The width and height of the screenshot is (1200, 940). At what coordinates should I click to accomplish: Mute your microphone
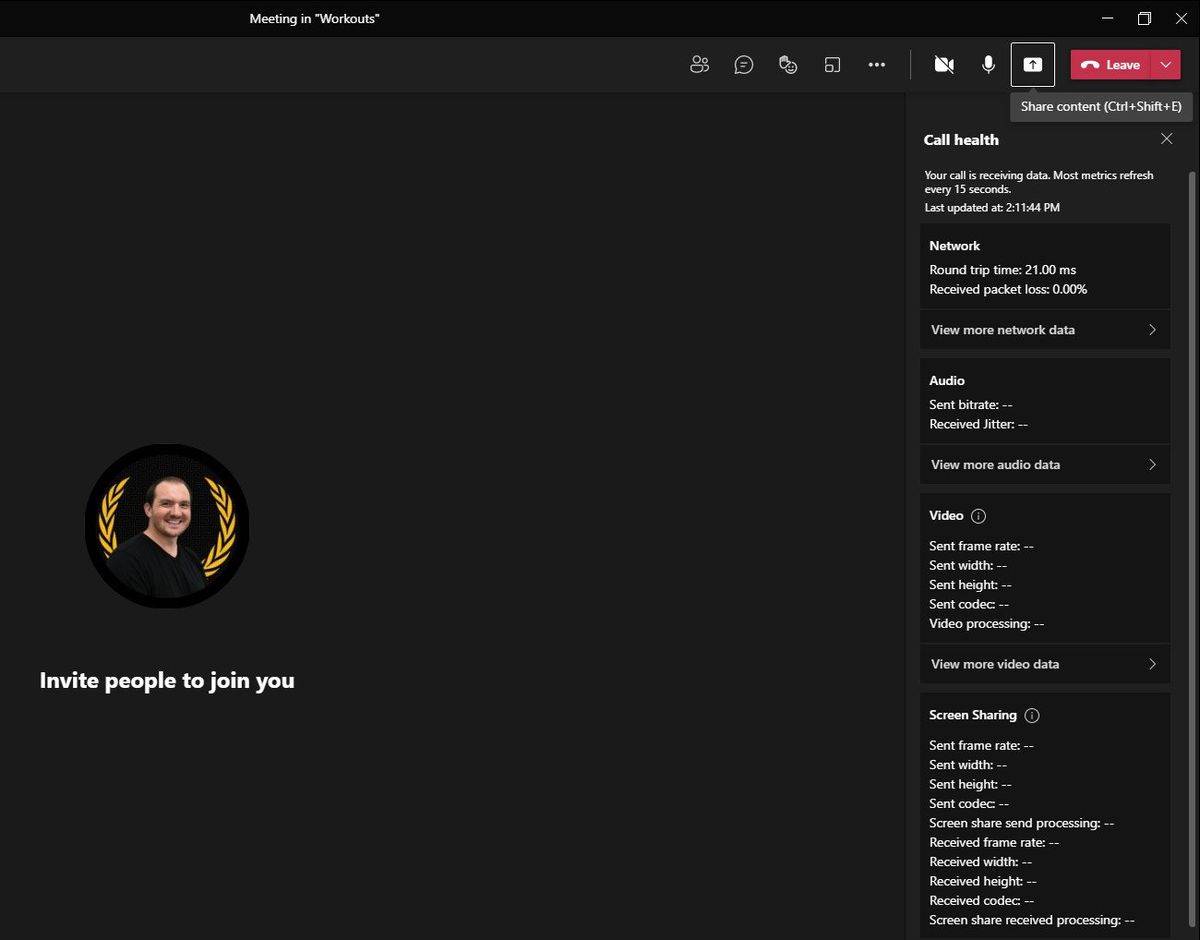pyautogui.click(x=988, y=64)
